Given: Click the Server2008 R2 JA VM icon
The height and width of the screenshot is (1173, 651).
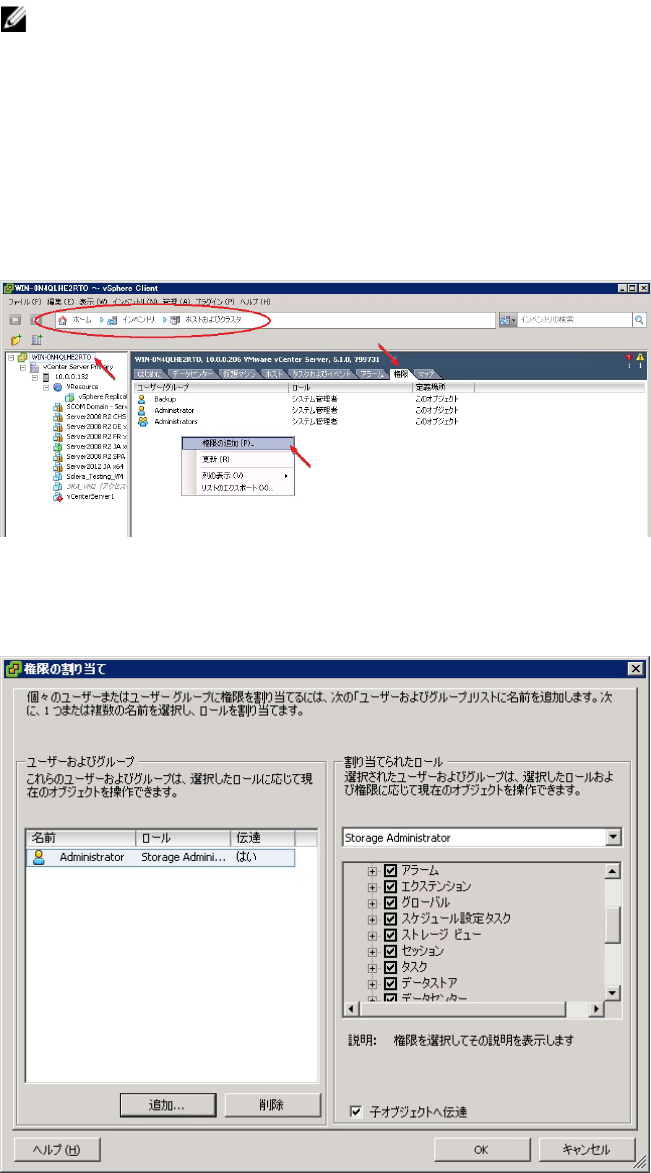Looking at the screenshot, I should (58, 446).
